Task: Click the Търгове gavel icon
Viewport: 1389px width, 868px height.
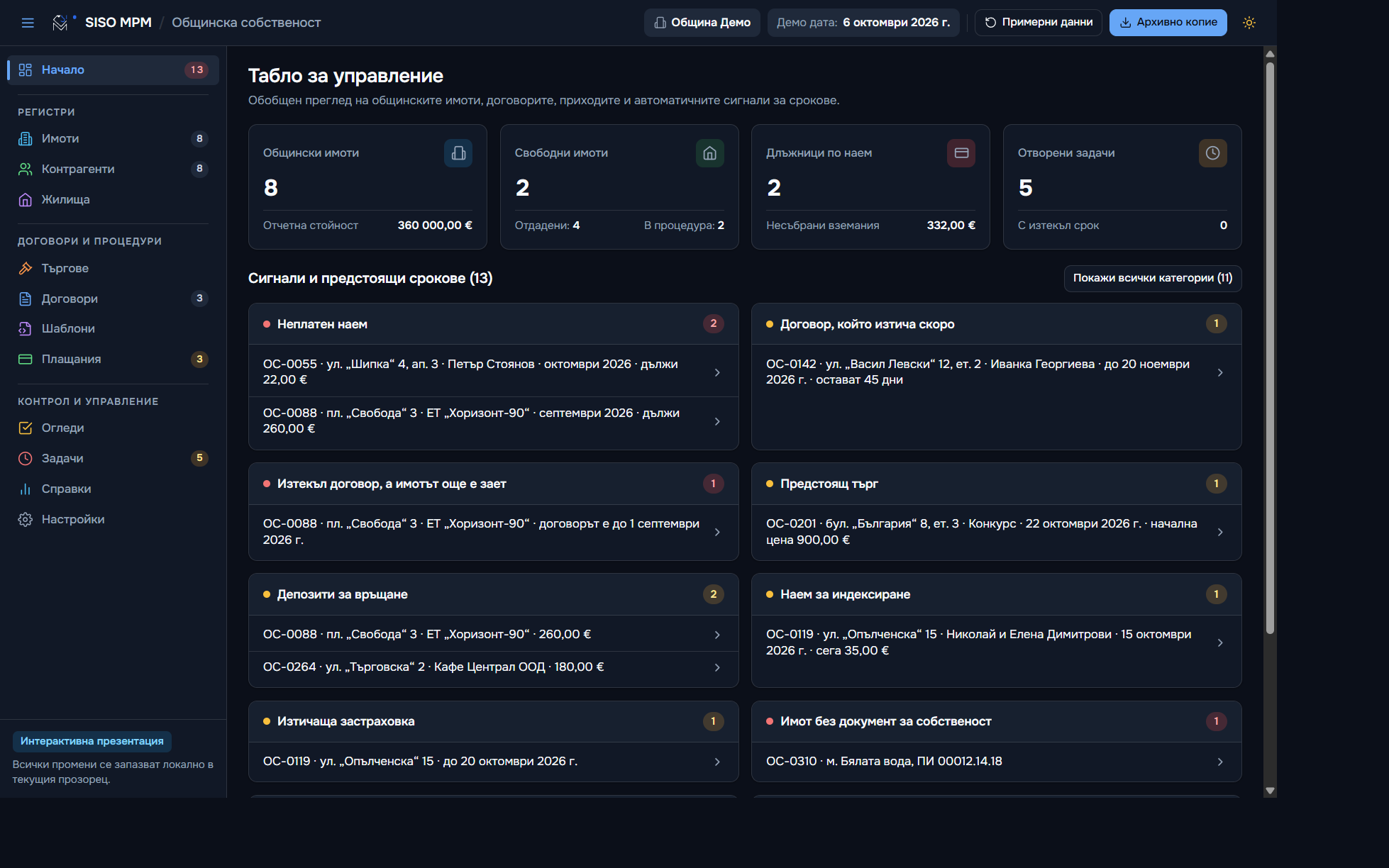Action: click(26, 268)
